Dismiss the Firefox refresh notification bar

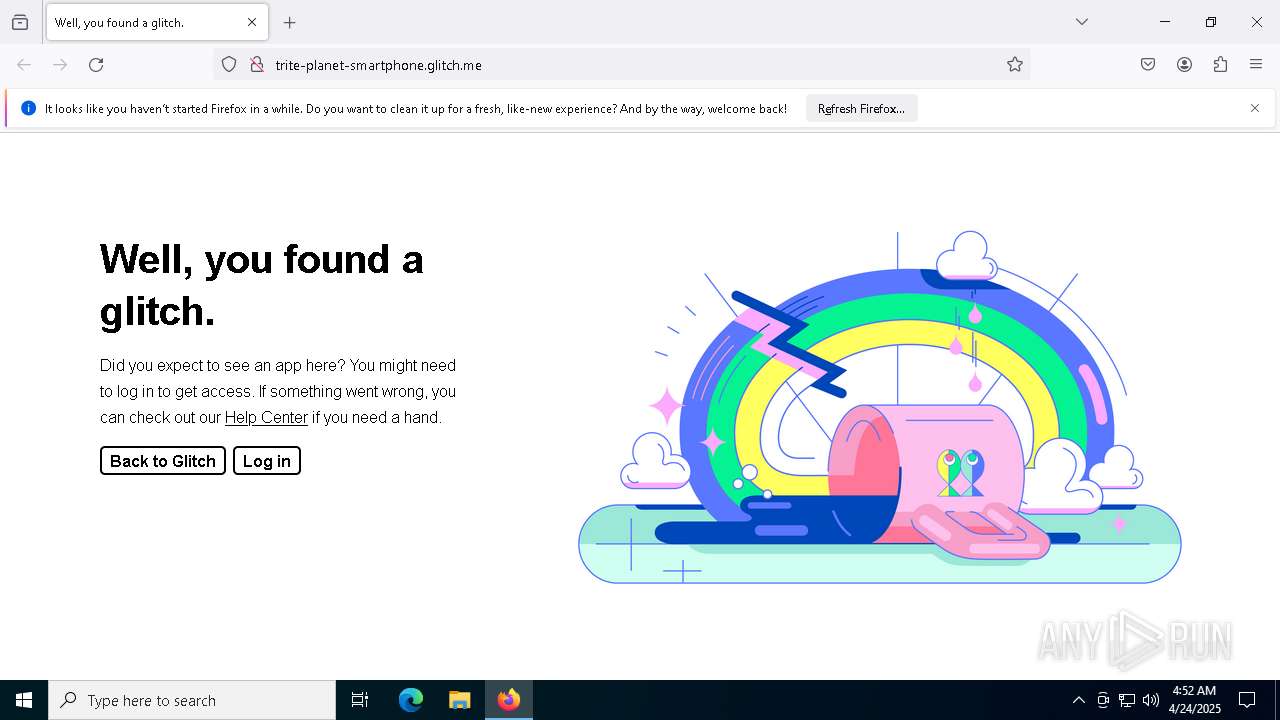click(1255, 108)
